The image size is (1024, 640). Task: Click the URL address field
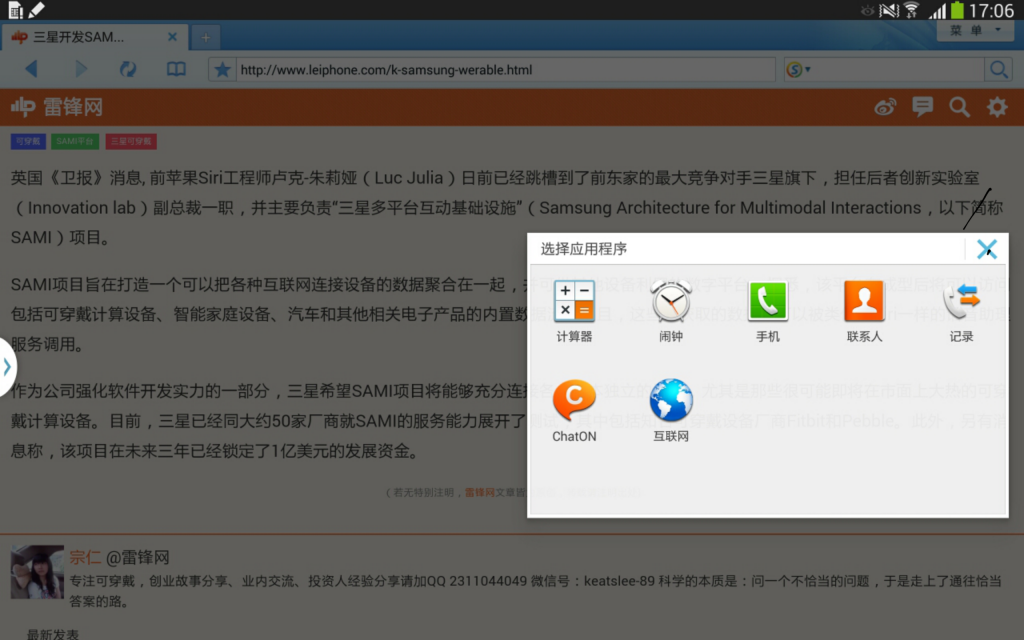click(505, 69)
